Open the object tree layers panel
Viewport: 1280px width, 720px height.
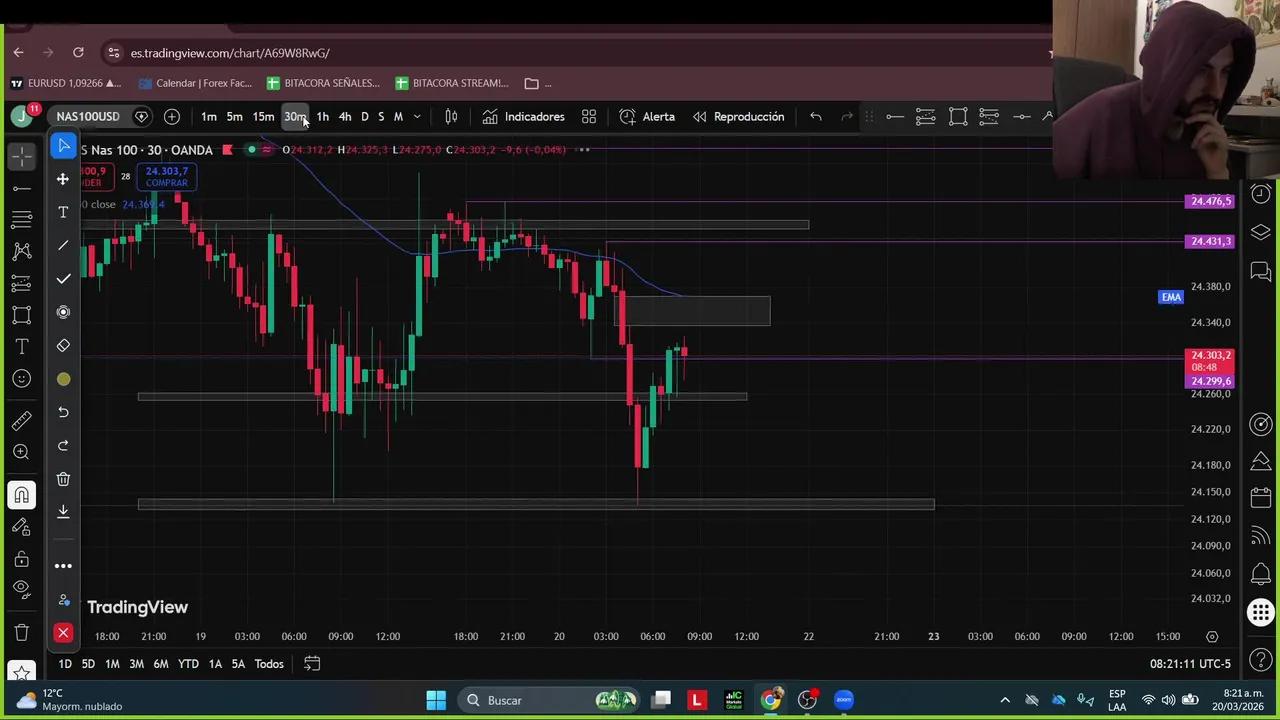[1260, 232]
